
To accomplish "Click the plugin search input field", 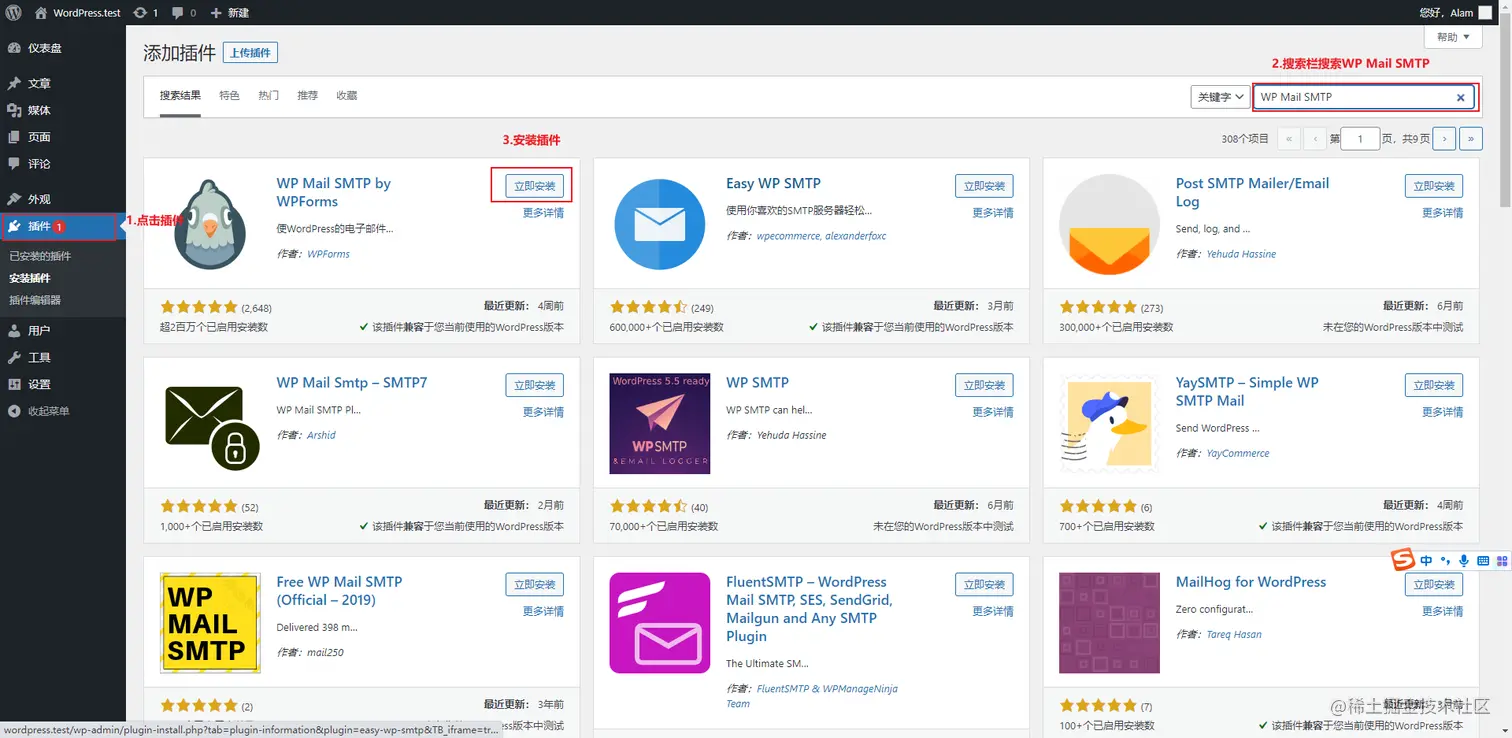I will point(1352,98).
